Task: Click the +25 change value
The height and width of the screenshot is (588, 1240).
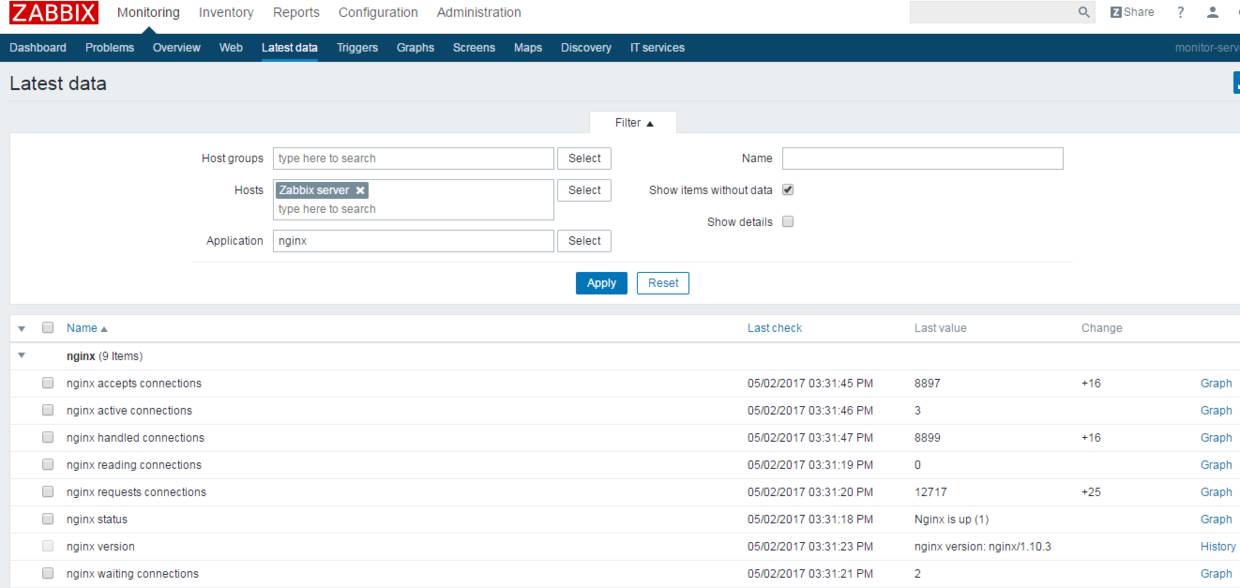Action: pyautogui.click(x=1091, y=492)
